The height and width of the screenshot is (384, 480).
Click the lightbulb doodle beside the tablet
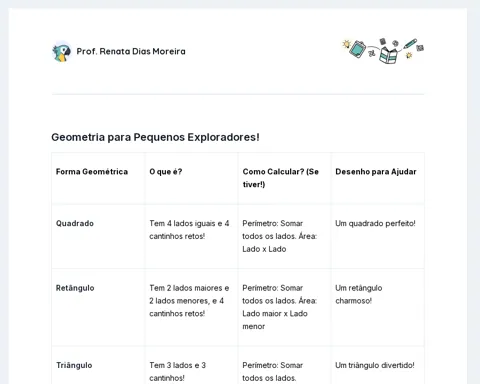pos(347,44)
